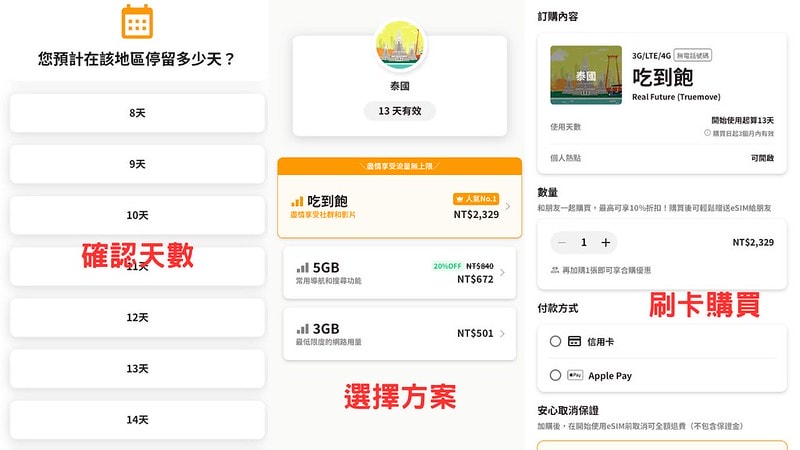This screenshot has width=800, height=450.
Task: Select the 信用卡 payment radio button
Action: [555, 341]
